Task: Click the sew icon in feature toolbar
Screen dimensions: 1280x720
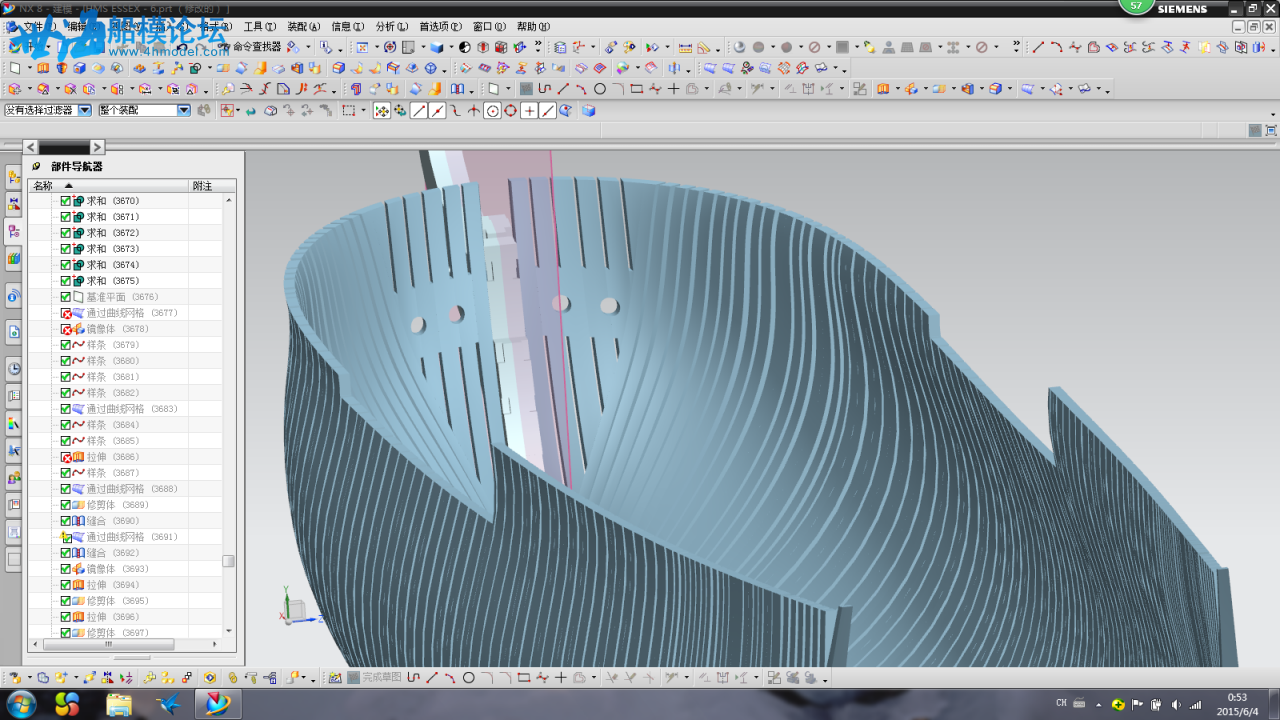Action: (x=457, y=89)
